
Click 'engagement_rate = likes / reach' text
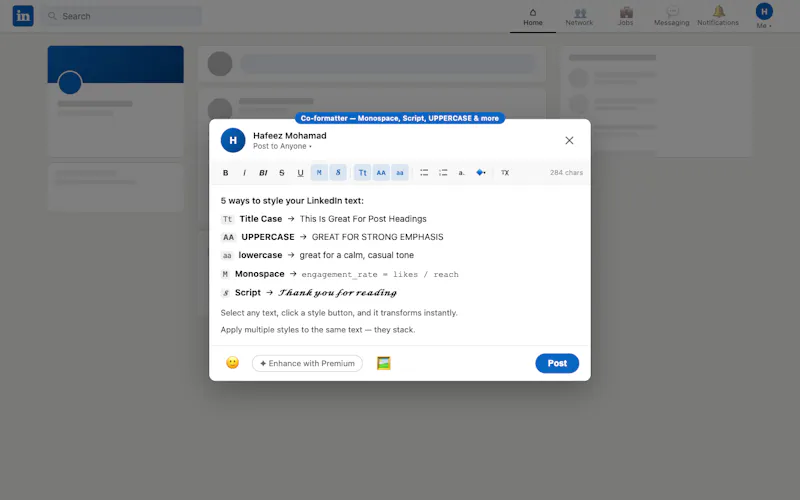point(380,274)
